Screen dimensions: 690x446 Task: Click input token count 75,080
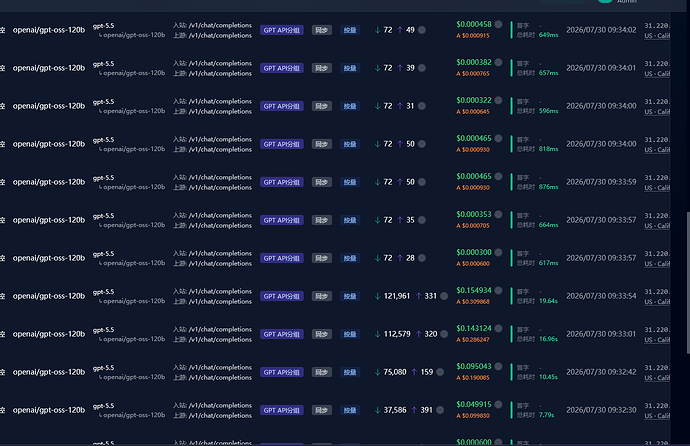(x=395, y=372)
